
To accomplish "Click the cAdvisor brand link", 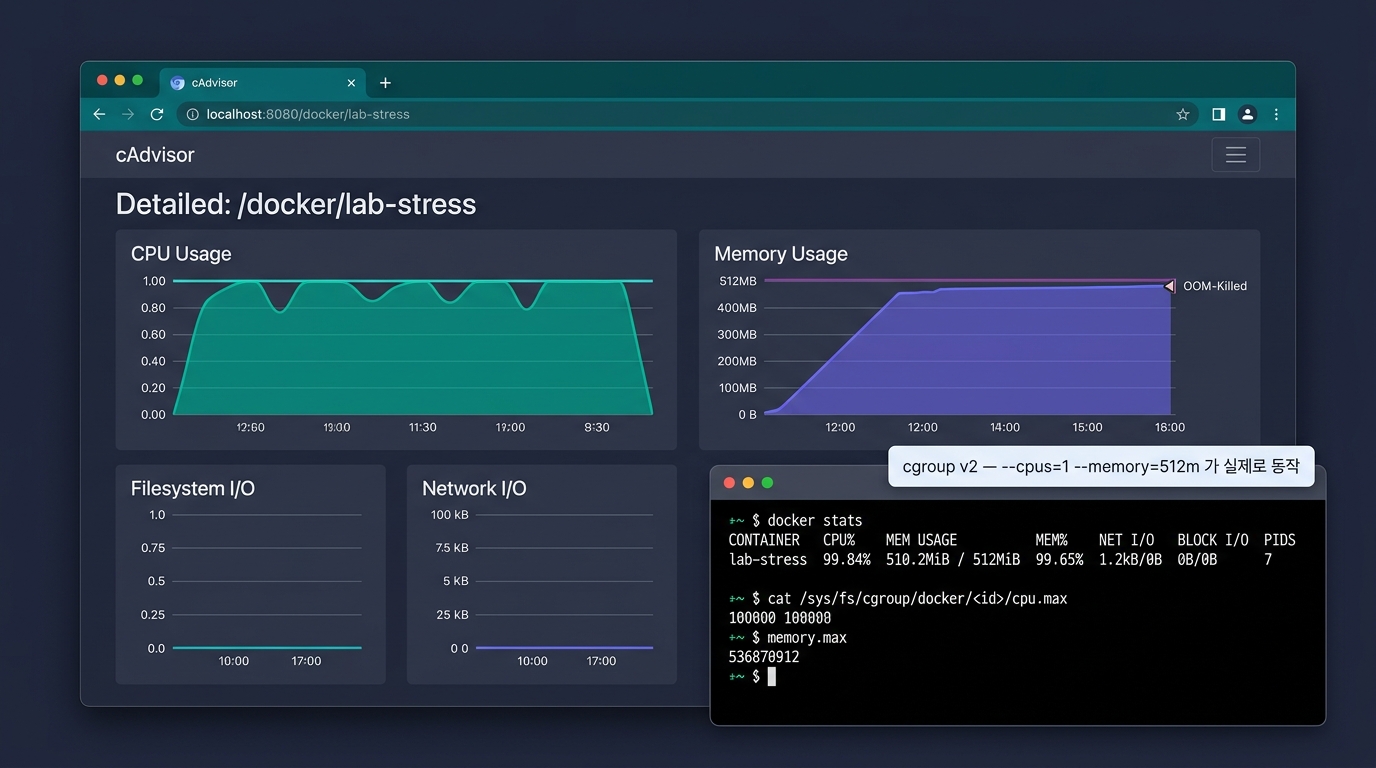I will (x=155, y=155).
